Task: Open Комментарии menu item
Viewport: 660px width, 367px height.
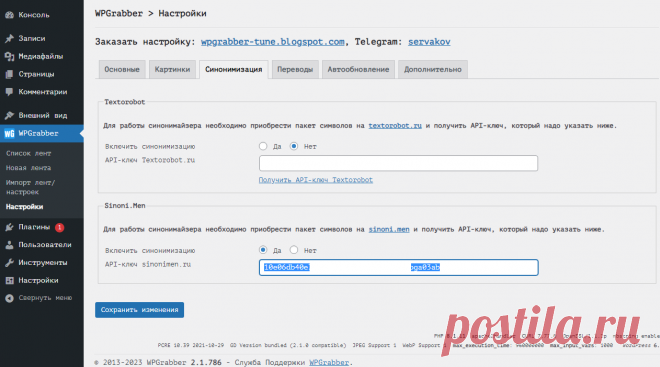Action: pyautogui.click(x=42, y=92)
